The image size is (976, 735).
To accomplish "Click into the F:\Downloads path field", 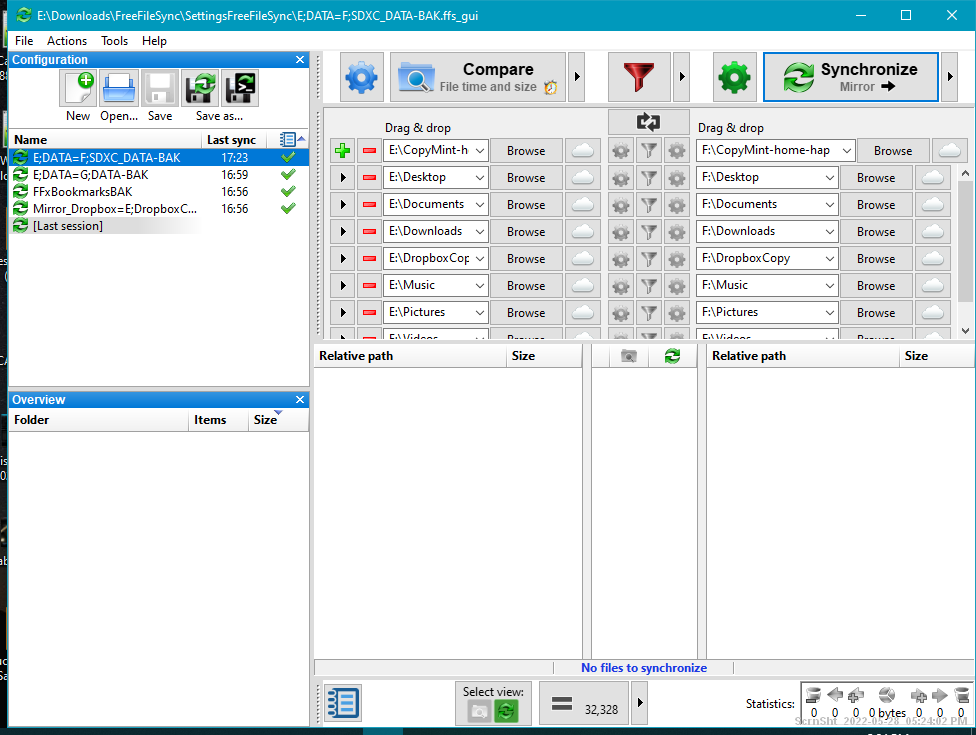I will point(759,232).
